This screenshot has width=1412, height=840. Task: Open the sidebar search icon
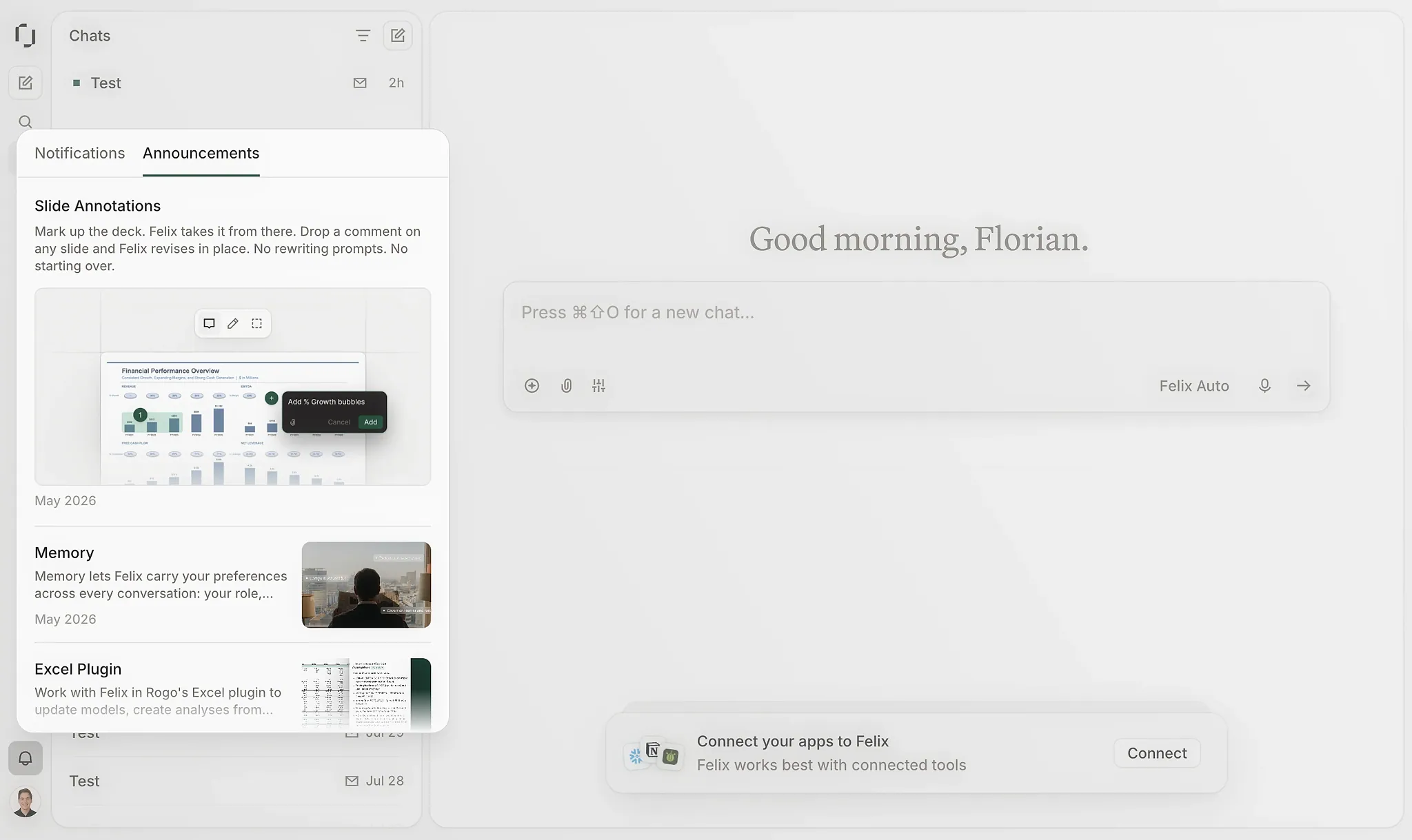(26, 122)
